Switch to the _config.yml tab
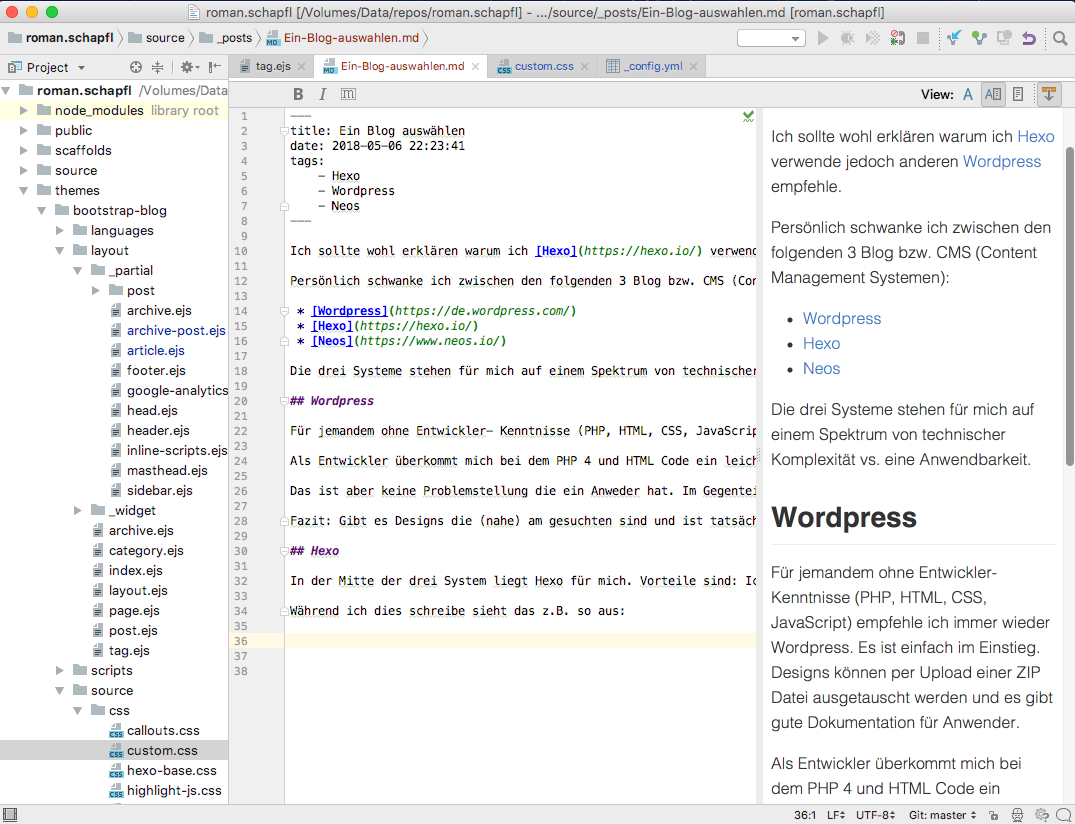Screen dimensions: 1075x824 point(653,66)
